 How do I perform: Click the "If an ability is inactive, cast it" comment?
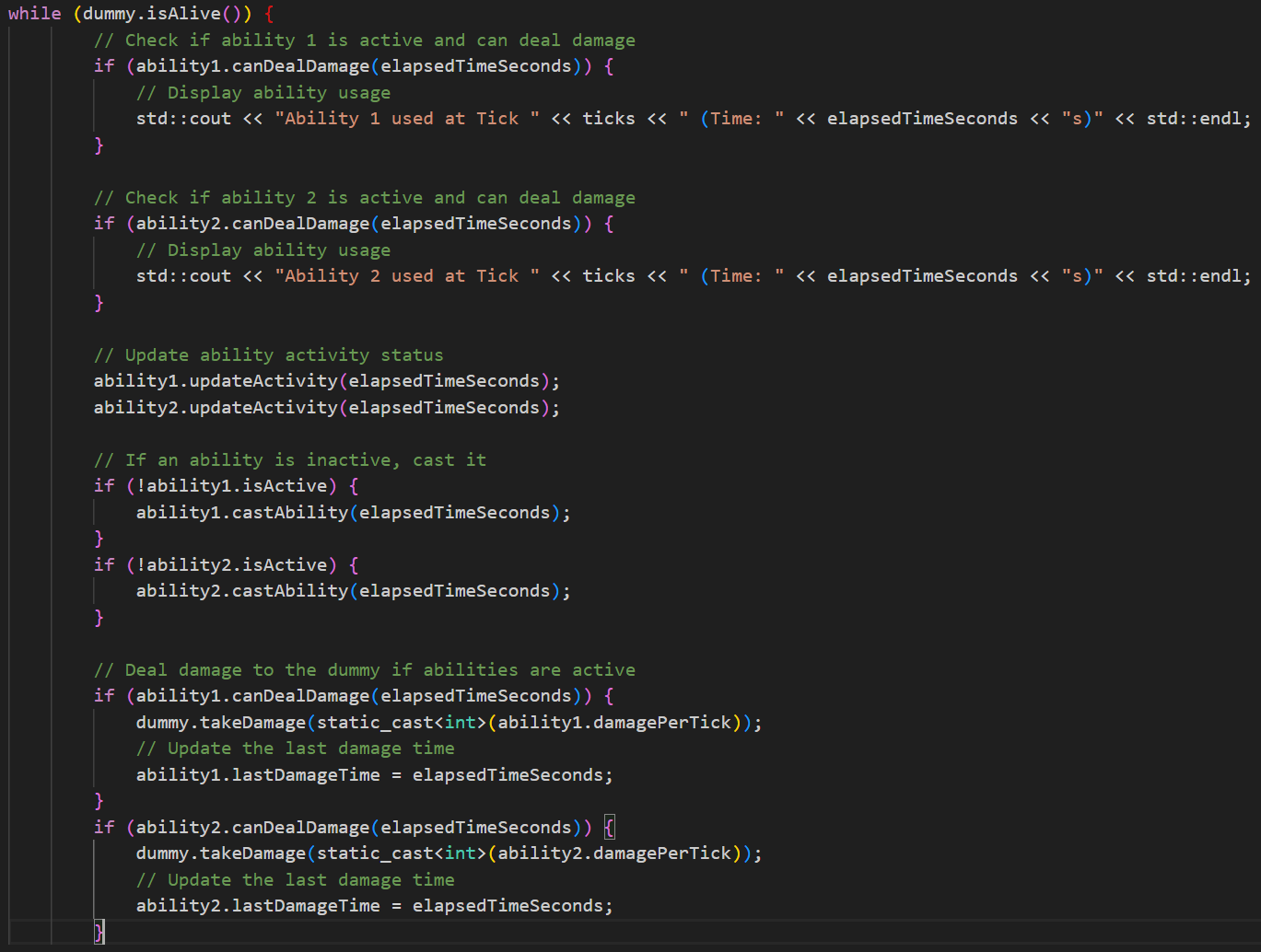[x=289, y=460]
